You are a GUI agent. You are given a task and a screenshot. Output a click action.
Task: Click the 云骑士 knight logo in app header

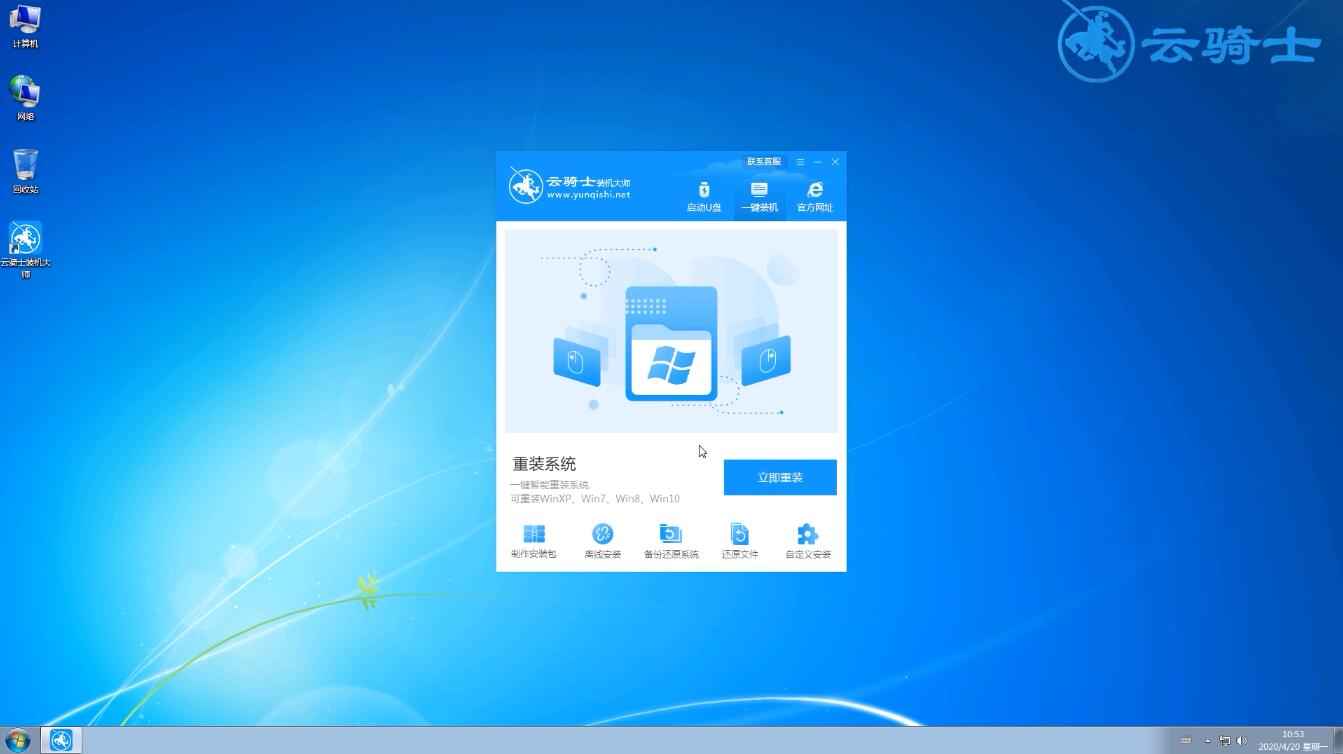click(x=526, y=186)
